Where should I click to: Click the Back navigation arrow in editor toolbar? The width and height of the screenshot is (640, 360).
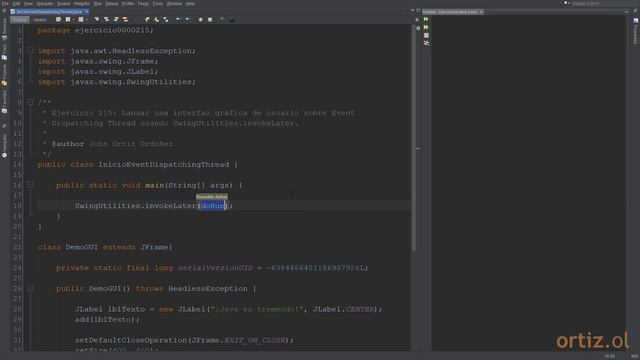(68, 19)
